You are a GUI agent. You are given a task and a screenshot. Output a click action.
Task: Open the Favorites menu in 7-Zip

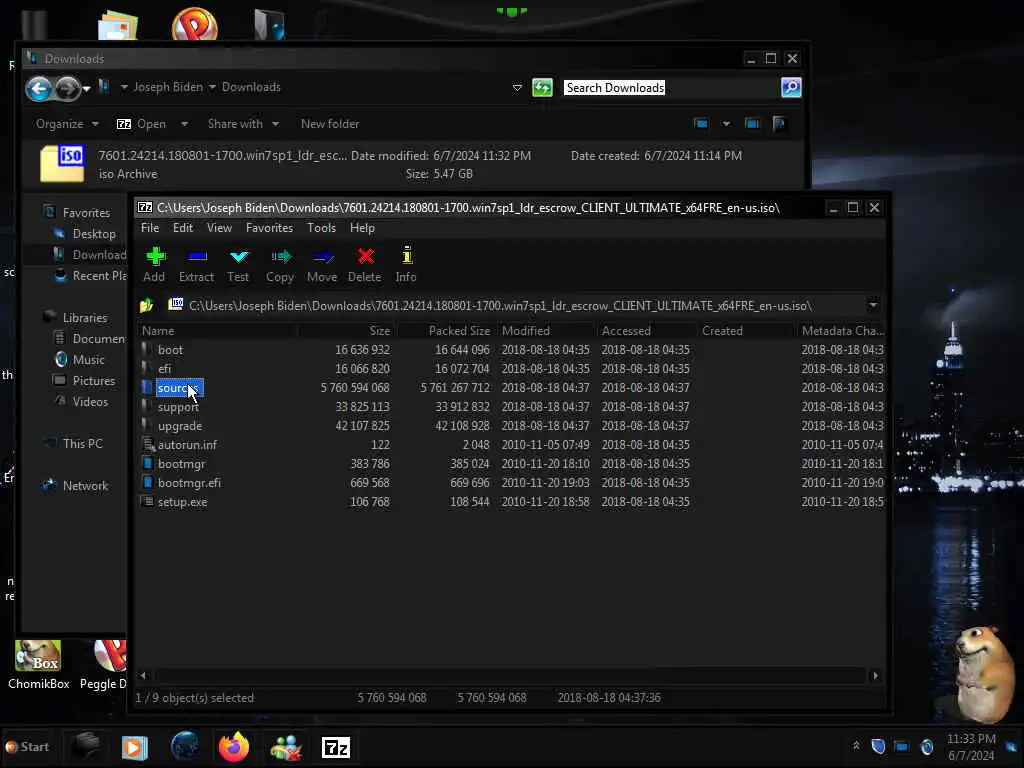[269, 228]
